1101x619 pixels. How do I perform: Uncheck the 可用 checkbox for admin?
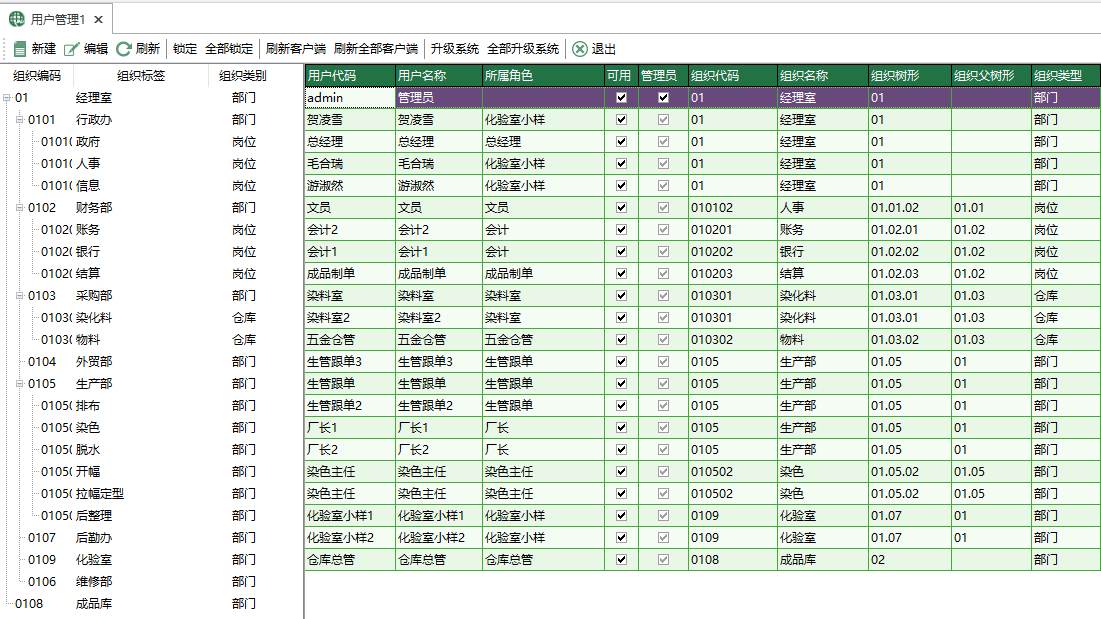pyautogui.click(x=621, y=96)
